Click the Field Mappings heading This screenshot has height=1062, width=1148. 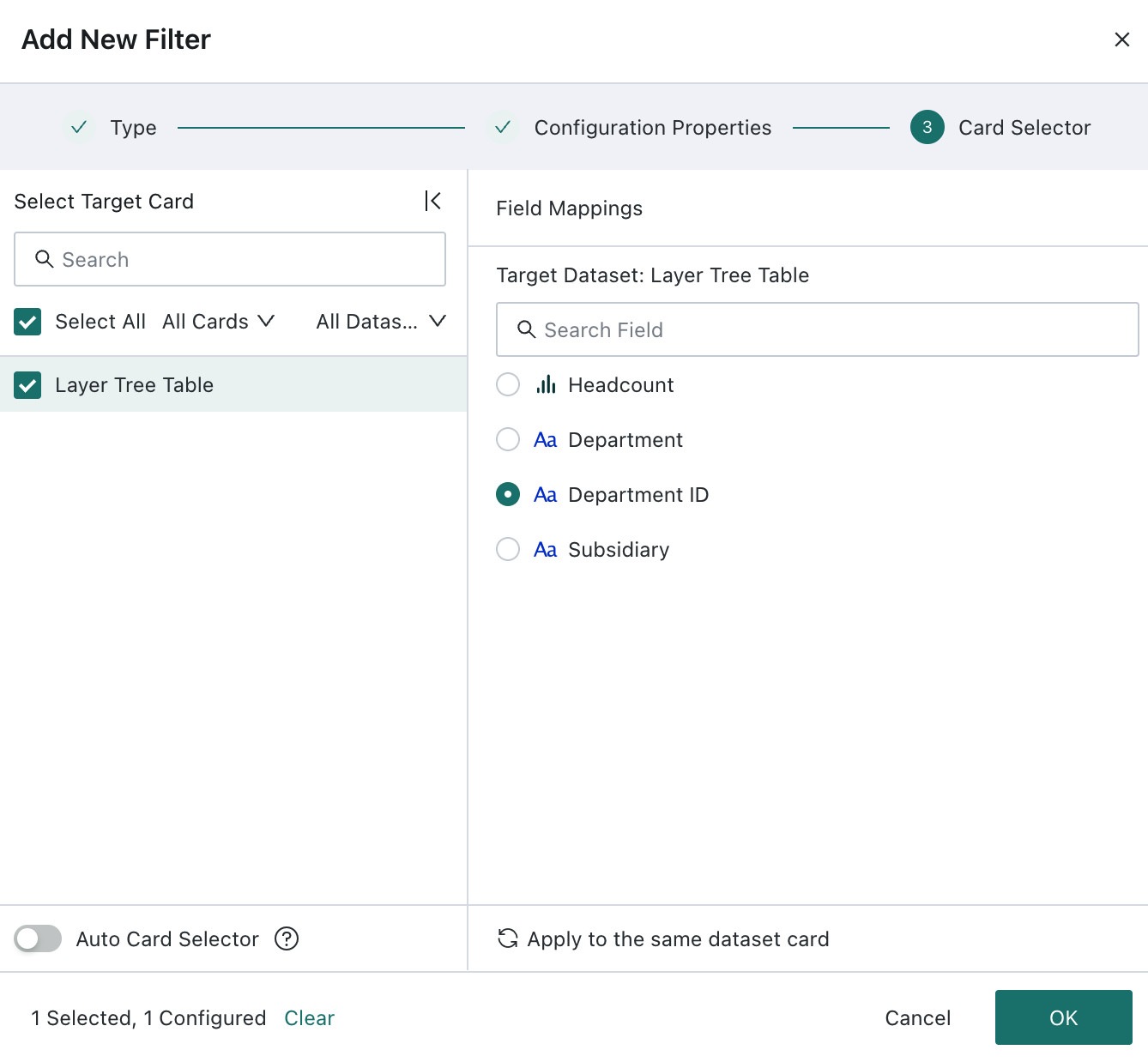point(569,208)
